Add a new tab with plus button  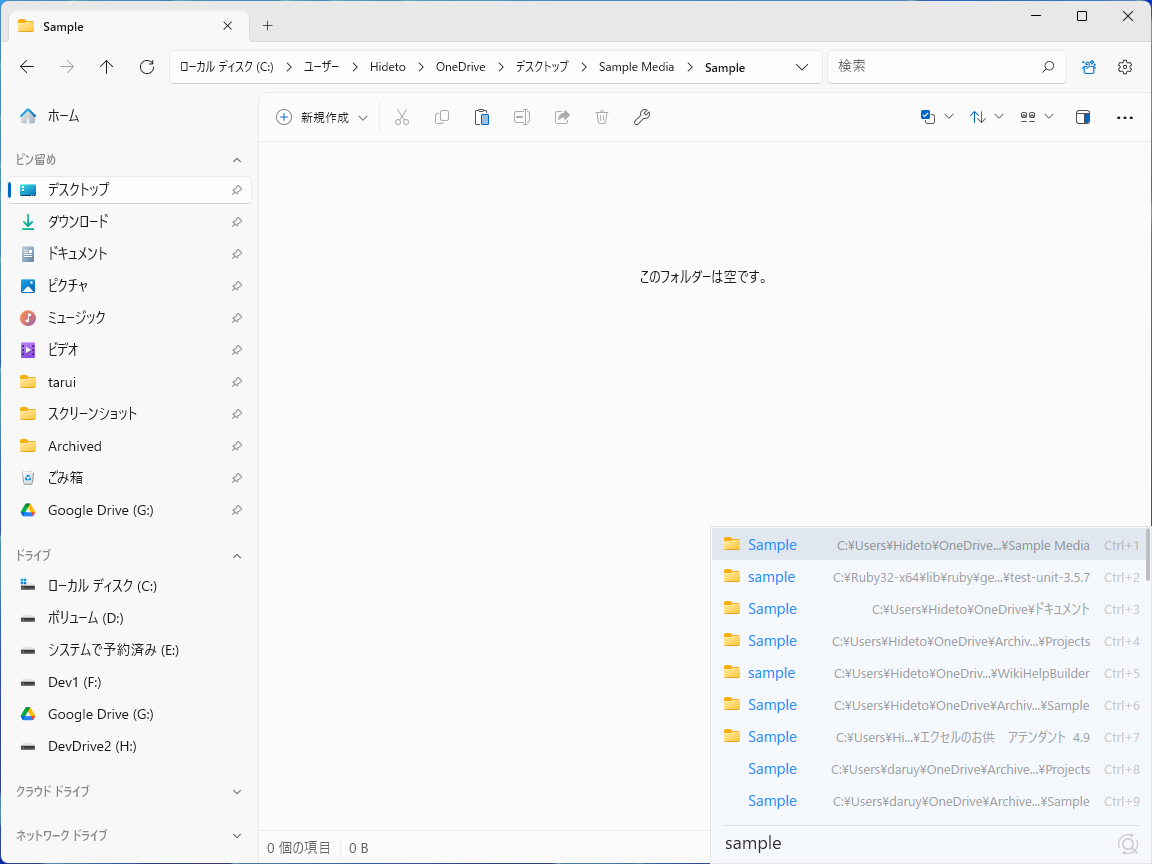click(267, 26)
